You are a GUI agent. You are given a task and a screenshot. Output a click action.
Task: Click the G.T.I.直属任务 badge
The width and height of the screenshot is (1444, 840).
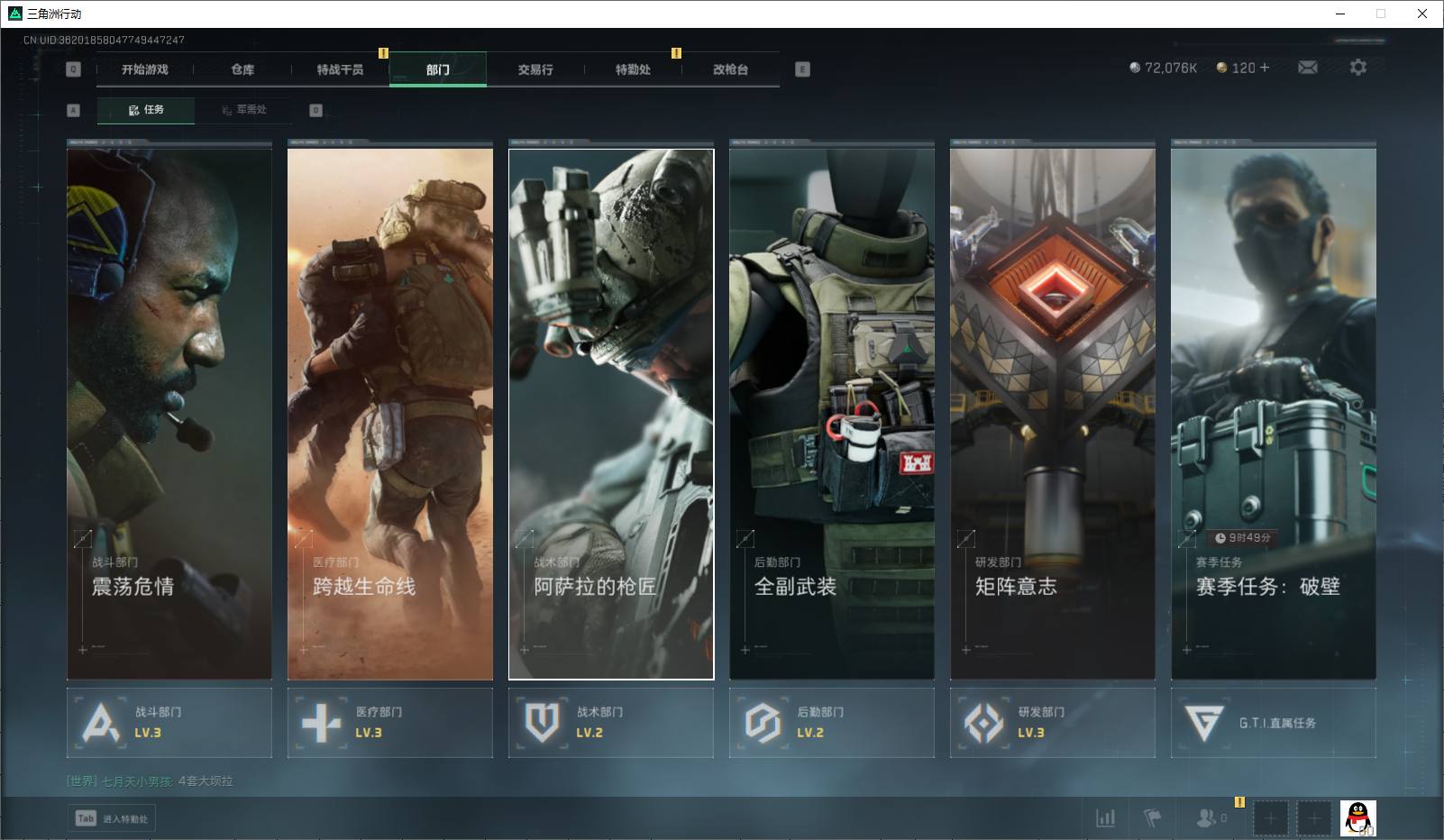coord(1273,723)
